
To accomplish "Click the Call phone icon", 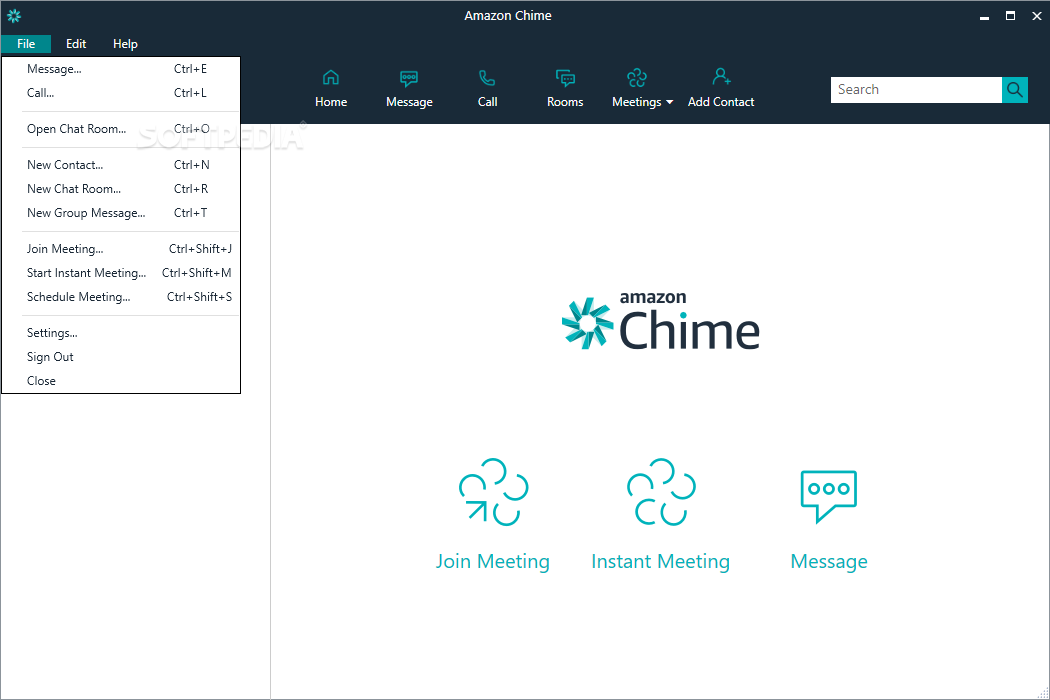I will (x=487, y=78).
